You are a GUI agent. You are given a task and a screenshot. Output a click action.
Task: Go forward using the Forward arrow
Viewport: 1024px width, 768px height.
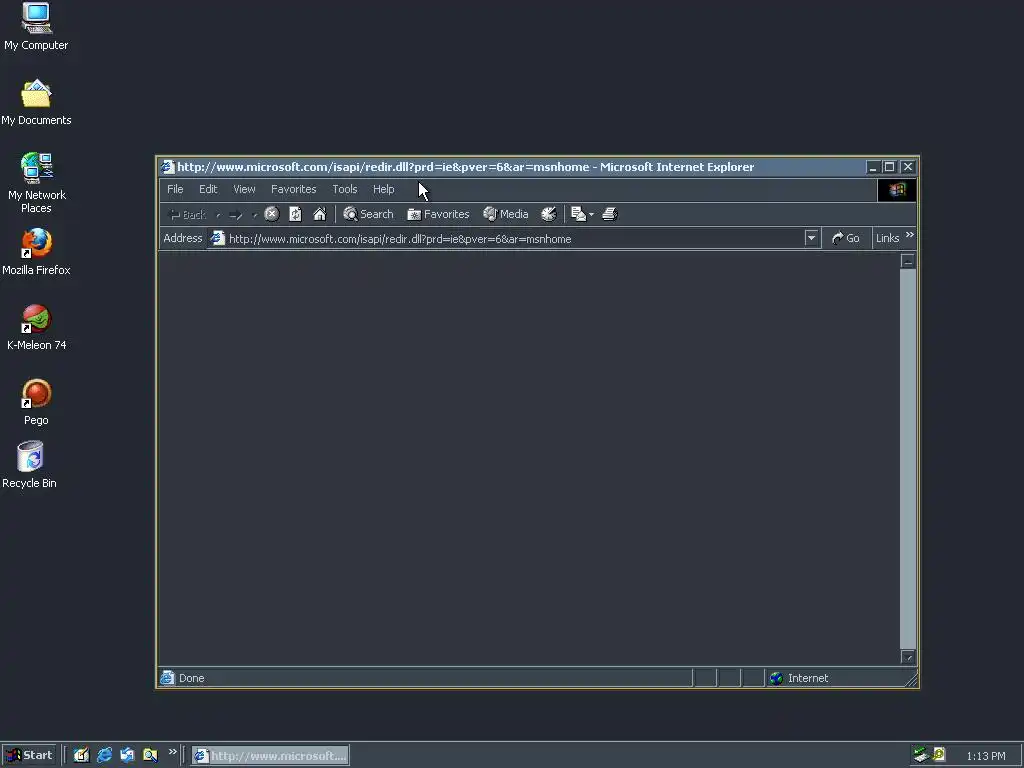[x=236, y=215]
